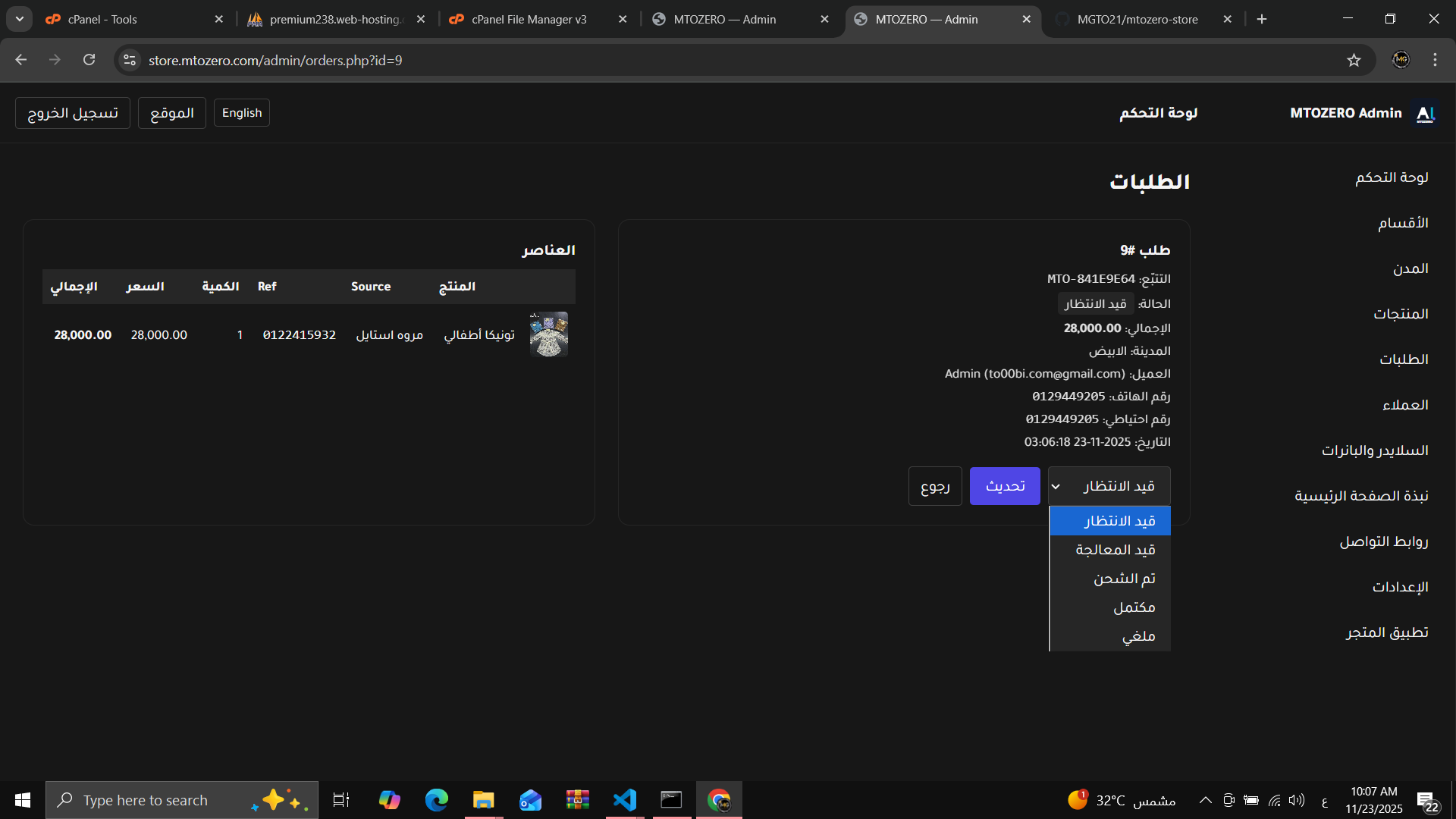
Task: Click the 'رجوع' back button
Action: tap(935, 486)
